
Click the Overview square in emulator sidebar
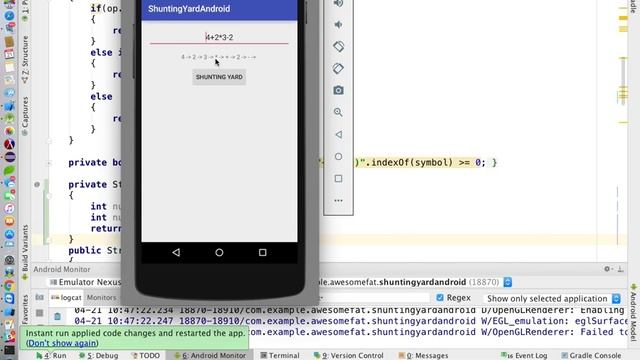point(338,178)
